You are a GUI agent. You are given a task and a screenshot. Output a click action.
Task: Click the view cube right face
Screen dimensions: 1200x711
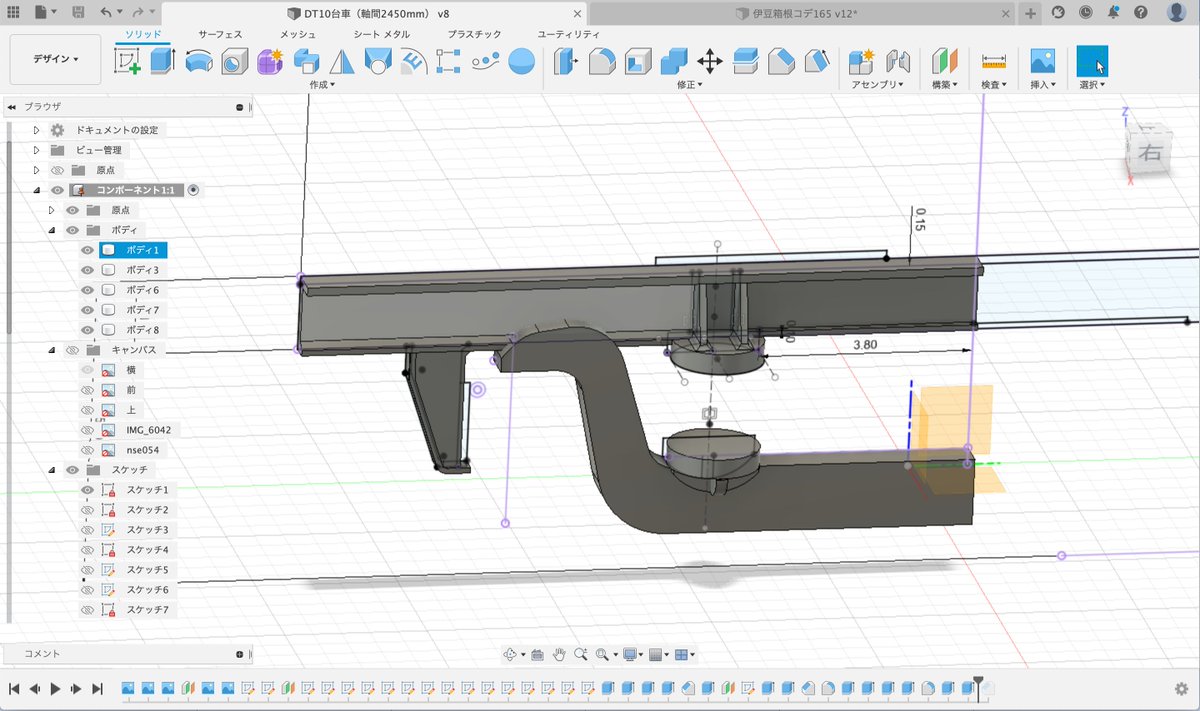(x=1151, y=153)
